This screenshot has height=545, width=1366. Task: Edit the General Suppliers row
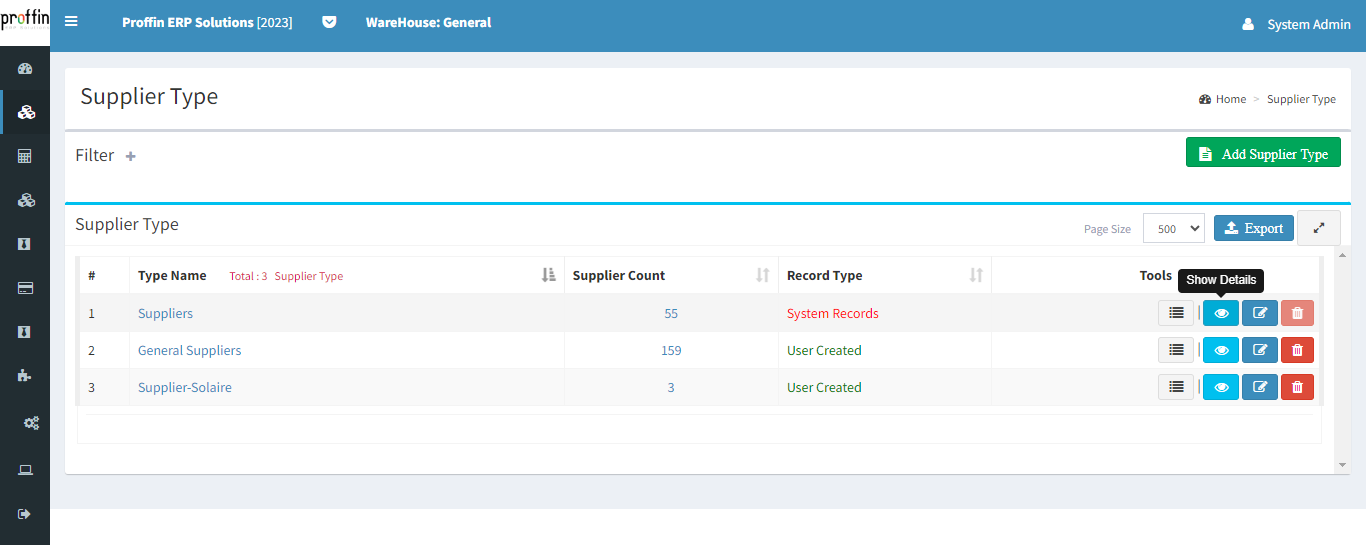1259,350
